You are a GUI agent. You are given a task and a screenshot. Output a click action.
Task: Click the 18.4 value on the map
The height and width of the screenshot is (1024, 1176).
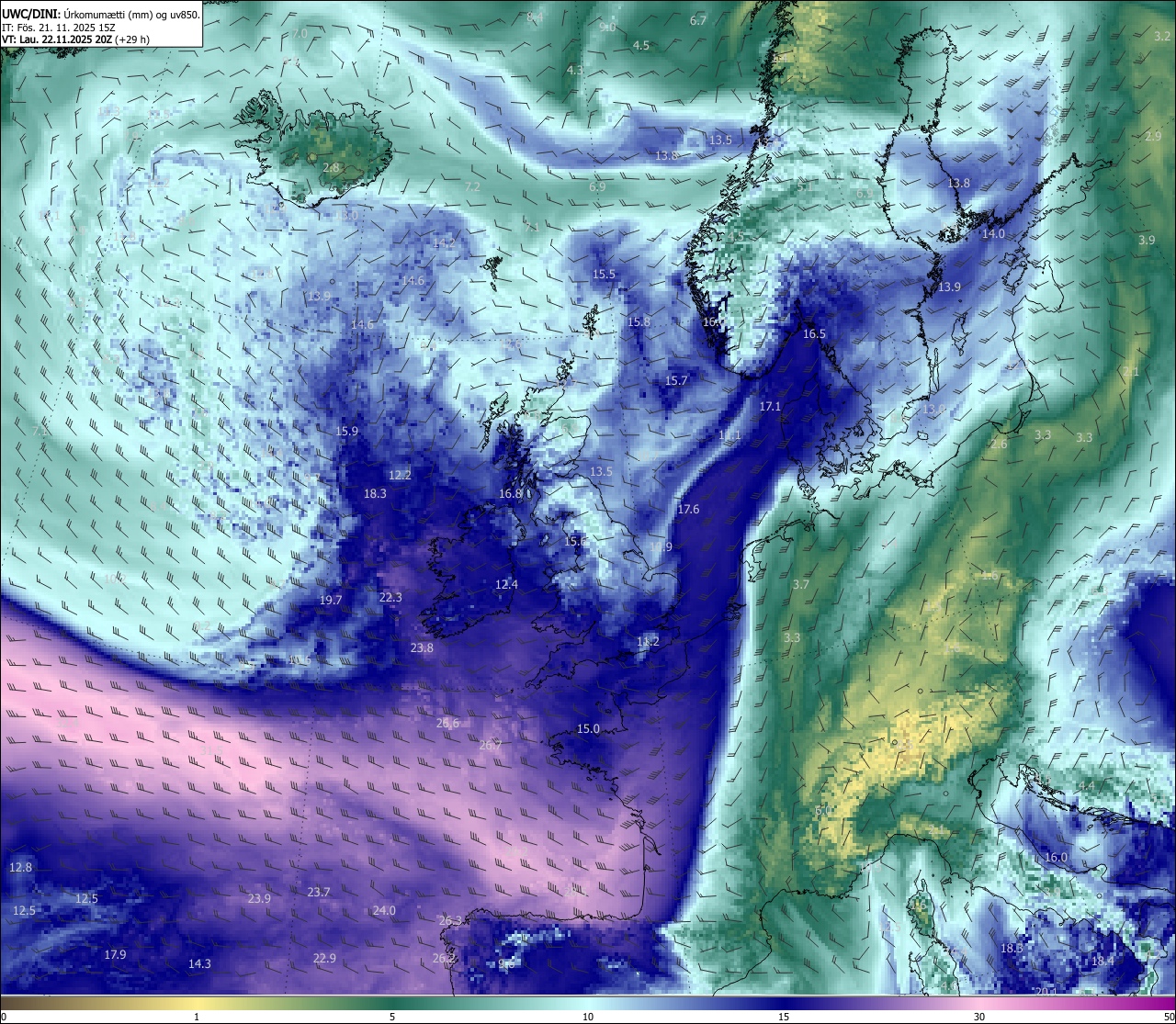pyautogui.click(x=1102, y=961)
